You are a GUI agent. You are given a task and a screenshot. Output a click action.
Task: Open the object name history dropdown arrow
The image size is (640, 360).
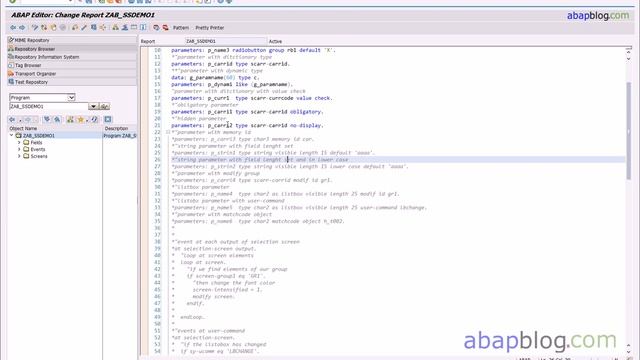coord(93,107)
